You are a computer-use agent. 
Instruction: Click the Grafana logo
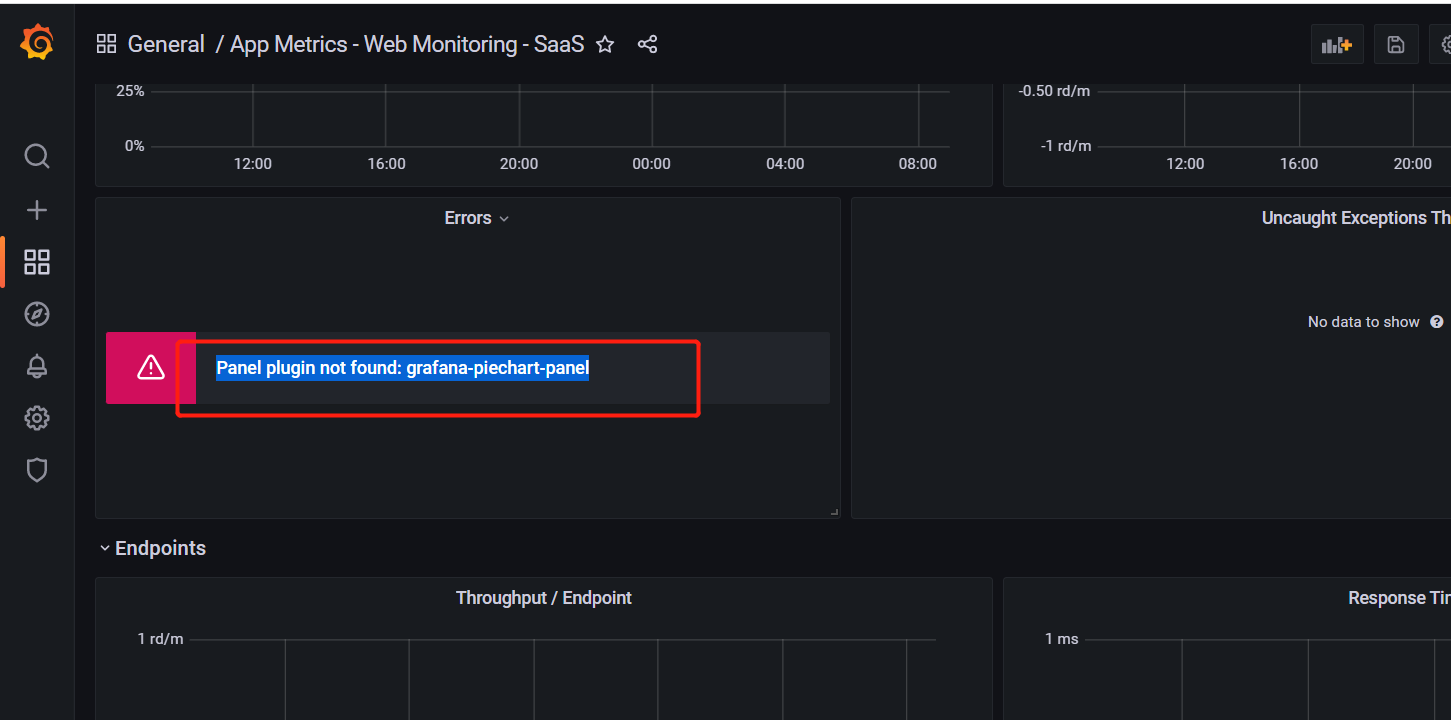point(36,42)
